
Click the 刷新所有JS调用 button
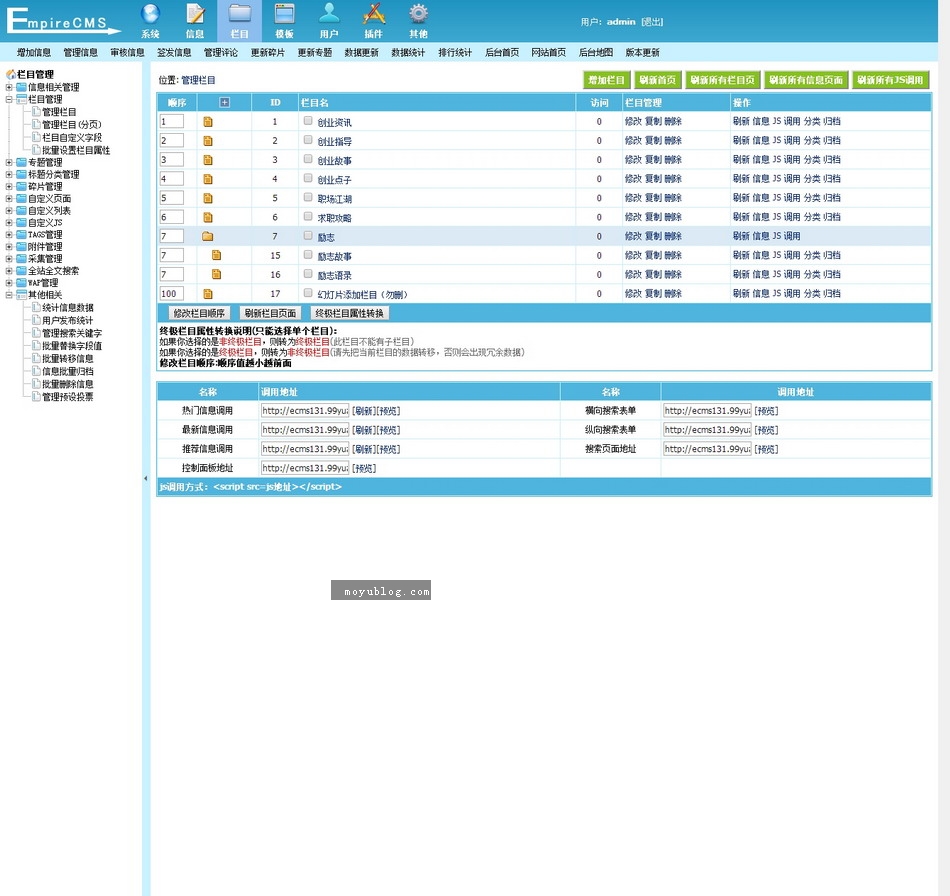[x=890, y=80]
